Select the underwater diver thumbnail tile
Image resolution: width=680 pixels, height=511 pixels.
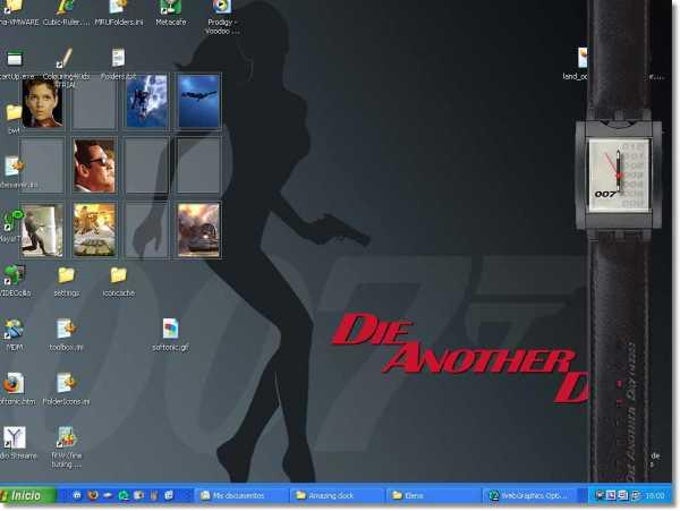[199, 102]
